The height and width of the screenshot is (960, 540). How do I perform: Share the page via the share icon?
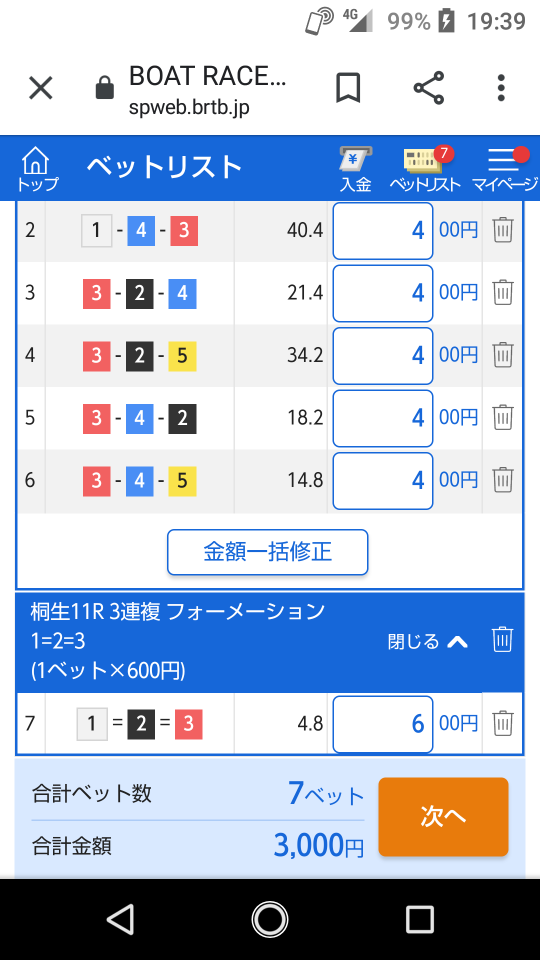[x=429, y=88]
